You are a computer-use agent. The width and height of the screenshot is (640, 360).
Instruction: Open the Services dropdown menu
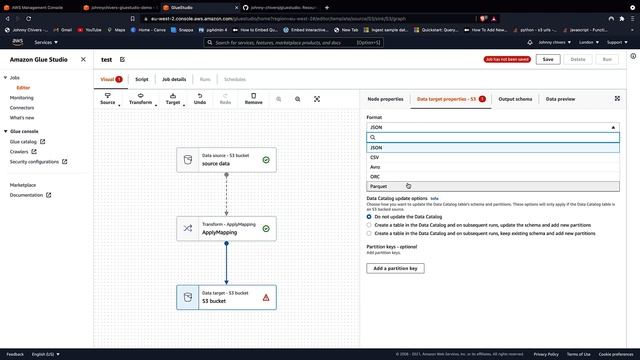point(46,42)
